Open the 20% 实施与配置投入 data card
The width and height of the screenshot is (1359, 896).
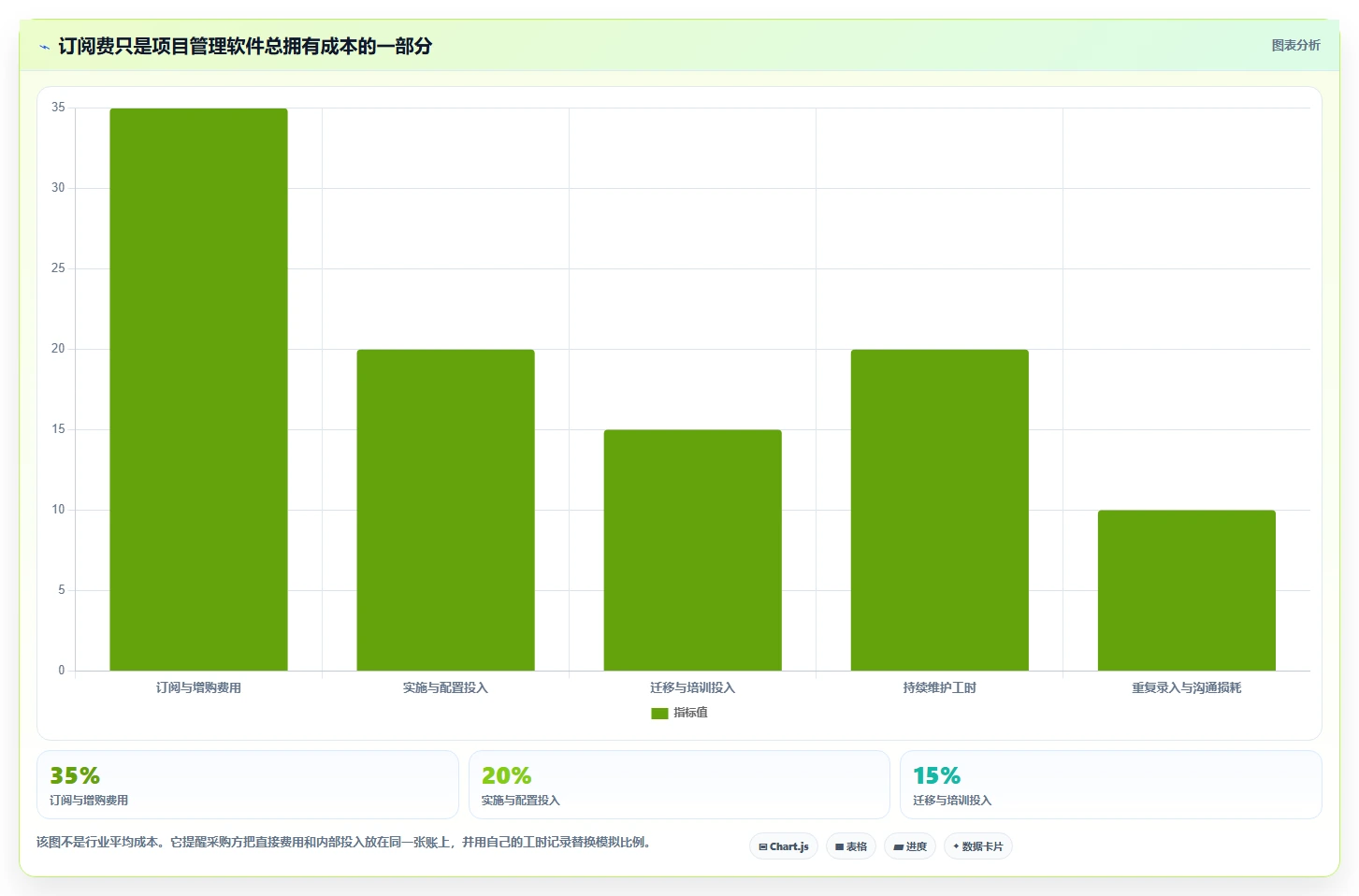[679, 785]
